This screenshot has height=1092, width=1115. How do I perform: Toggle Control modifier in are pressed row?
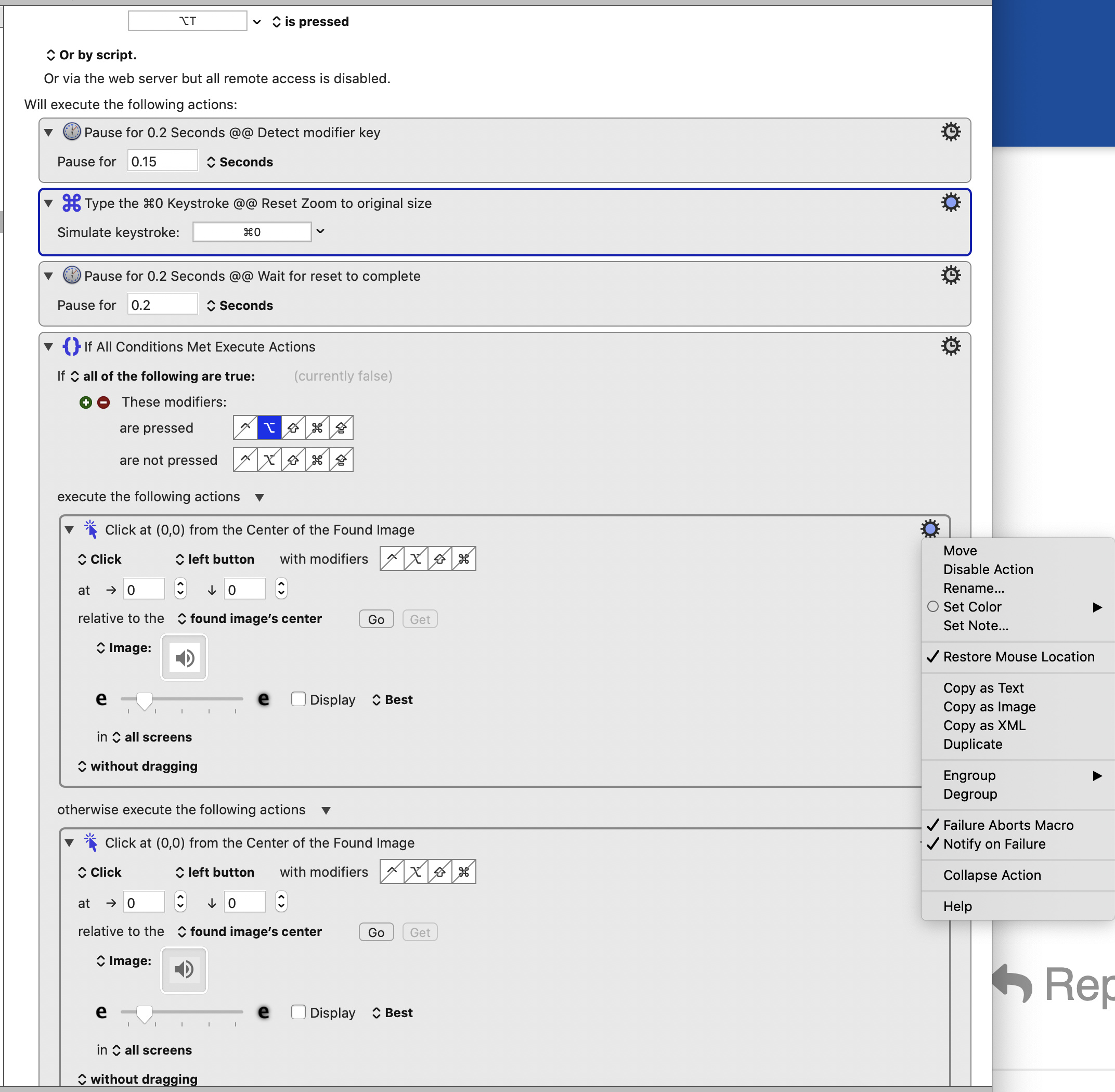pyautogui.click(x=245, y=428)
